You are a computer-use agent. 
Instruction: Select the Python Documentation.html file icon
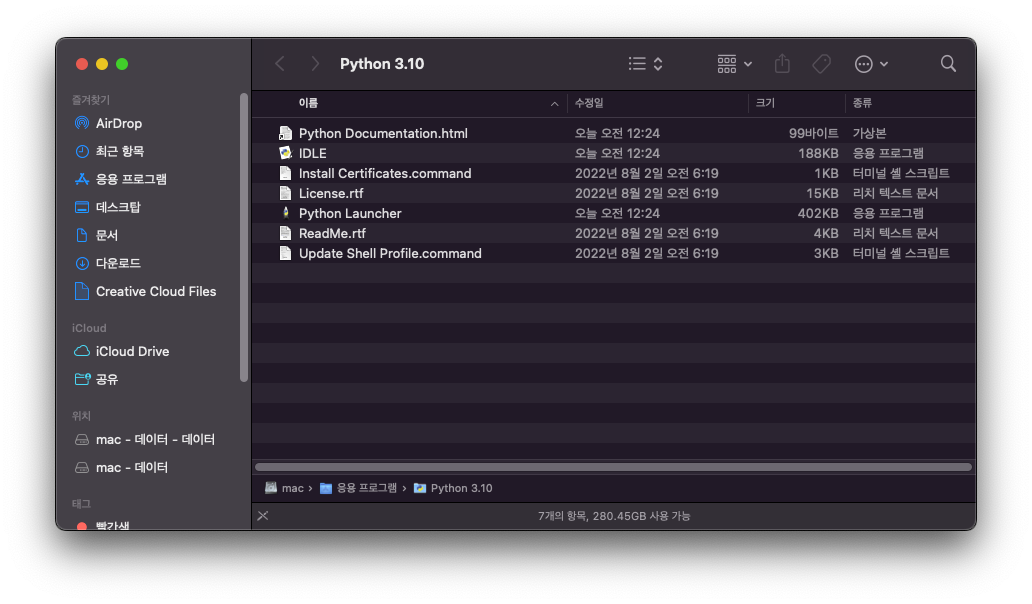click(285, 133)
